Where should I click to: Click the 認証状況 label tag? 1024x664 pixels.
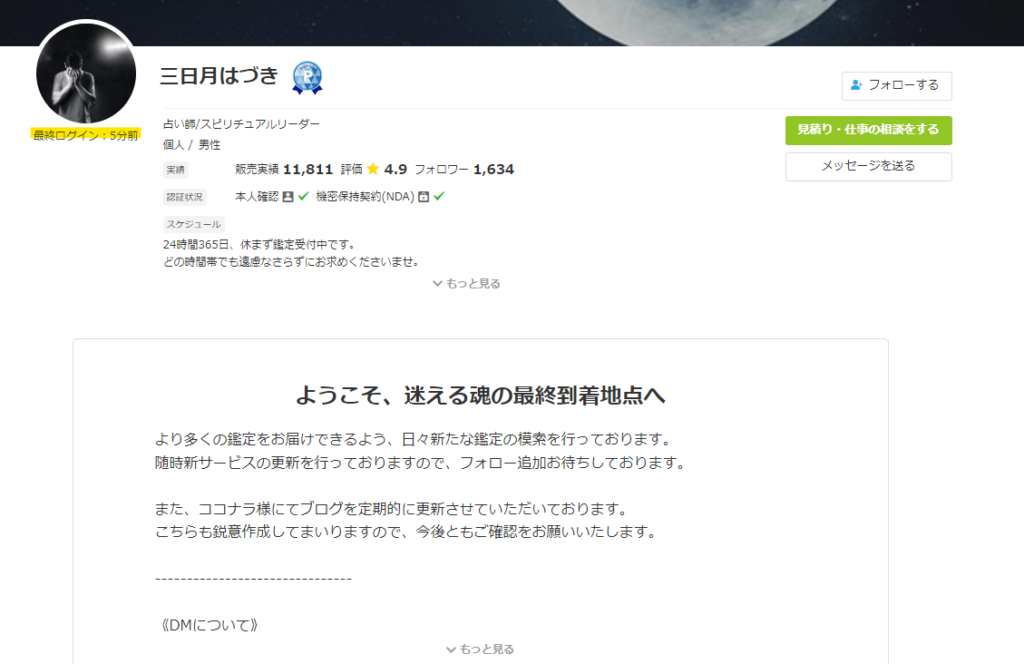tap(185, 197)
